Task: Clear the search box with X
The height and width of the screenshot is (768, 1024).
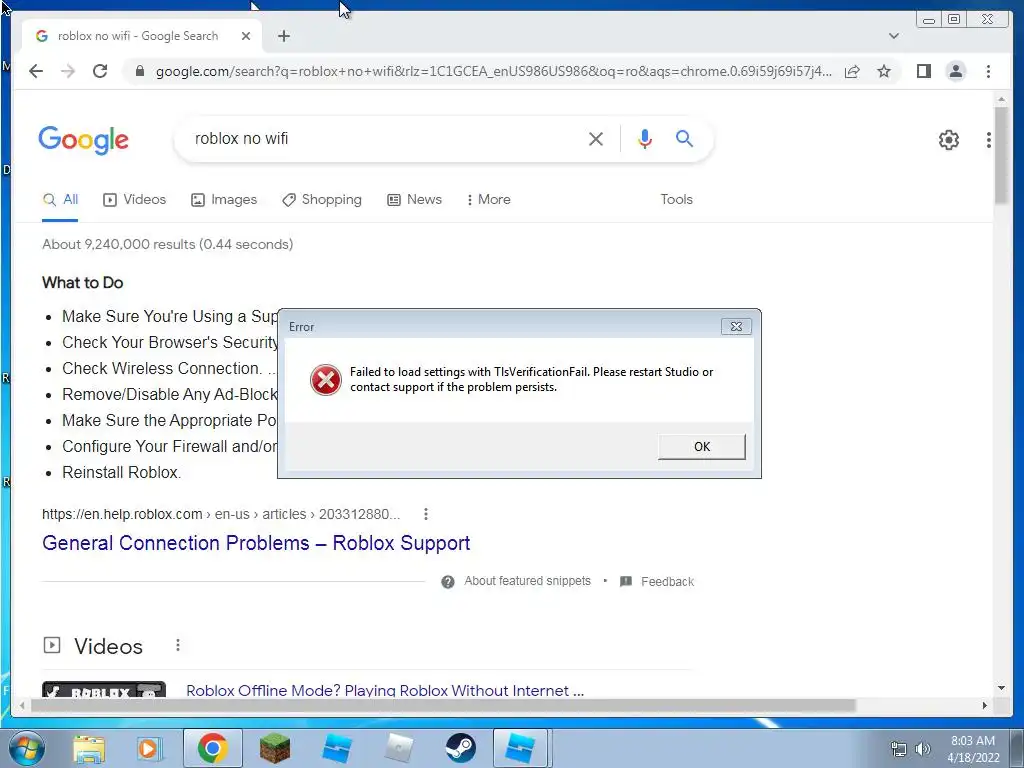Action: (596, 138)
